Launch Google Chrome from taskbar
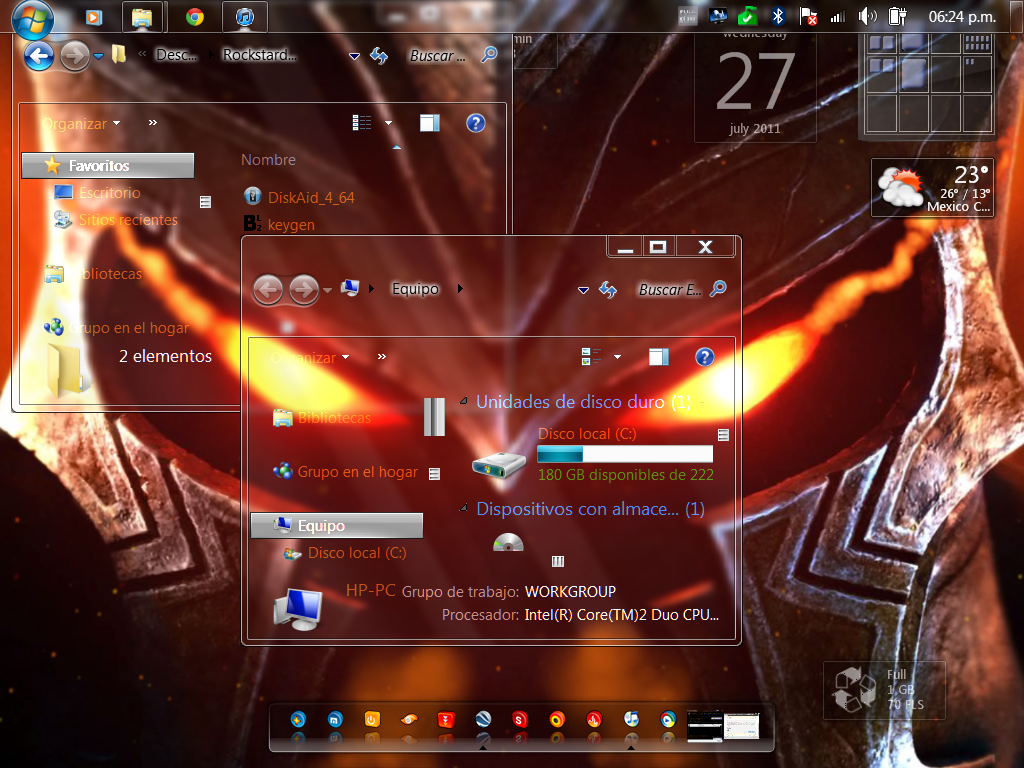1024x768 pixels. pos(195,17)
